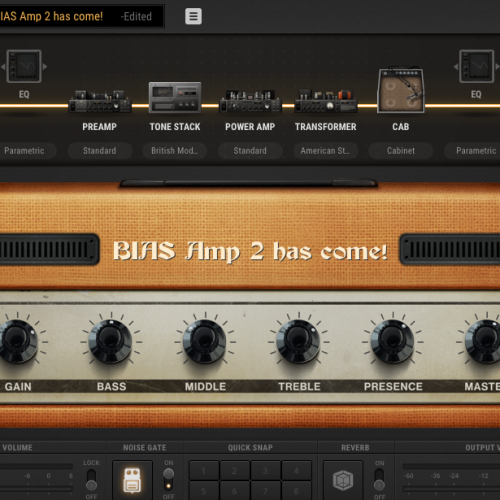Select the POWER AMP label tab

[x=250, y=127]
